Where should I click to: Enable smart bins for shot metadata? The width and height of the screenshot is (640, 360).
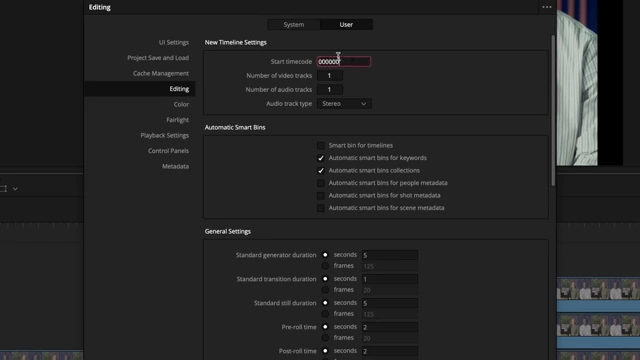click(321, 196)
